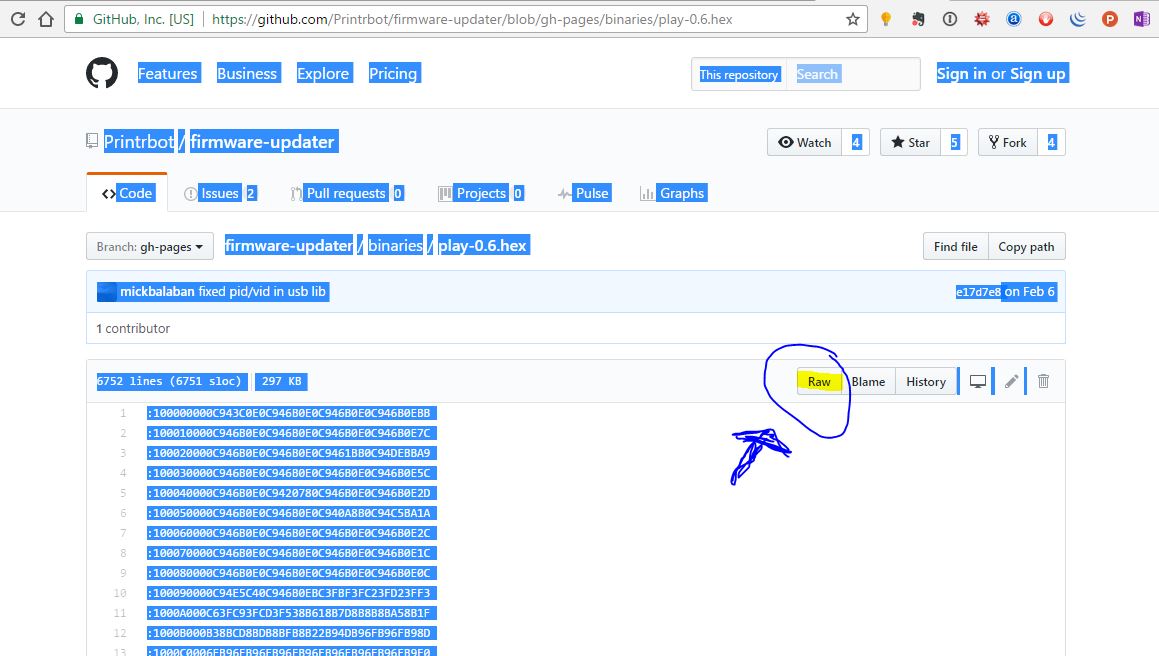Reload the page with browser refresh icon
This screenshot has width=1159, height=656.
click(x=18, y=19)
